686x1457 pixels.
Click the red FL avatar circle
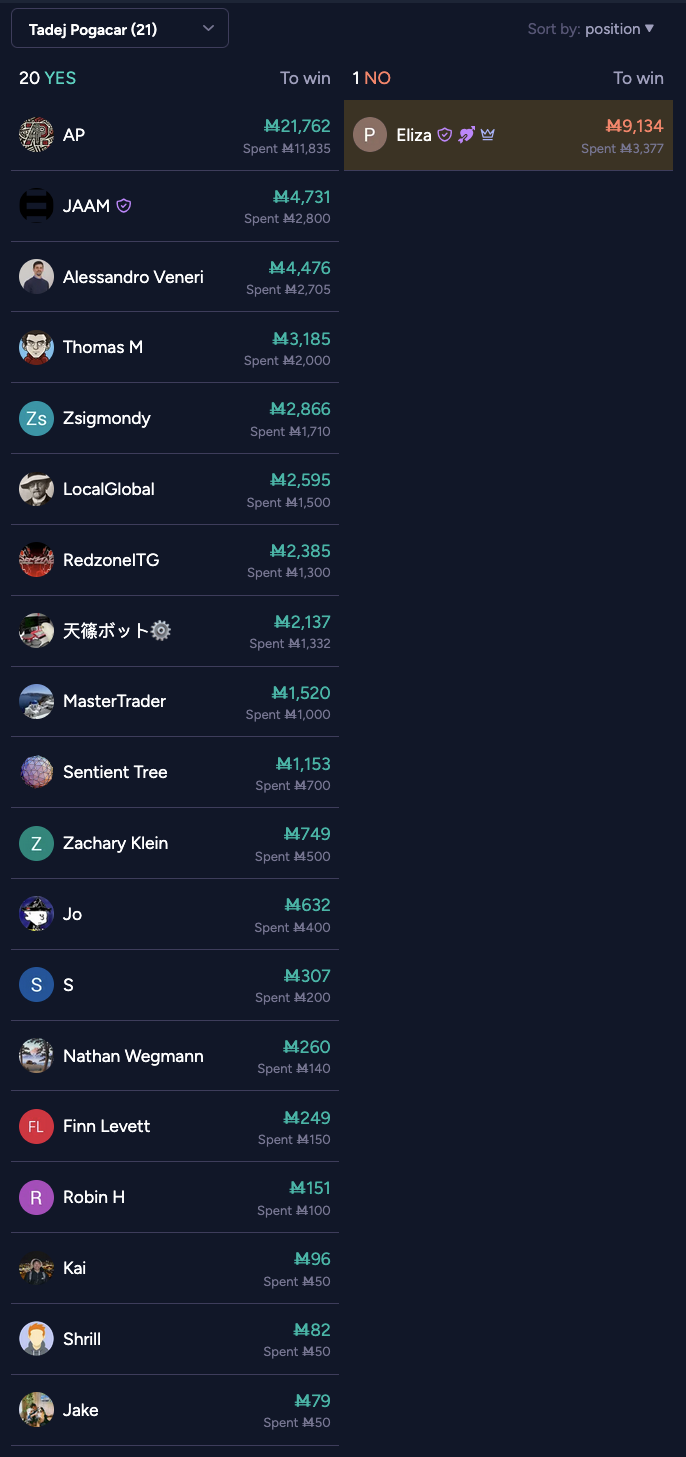point(36,1126)
